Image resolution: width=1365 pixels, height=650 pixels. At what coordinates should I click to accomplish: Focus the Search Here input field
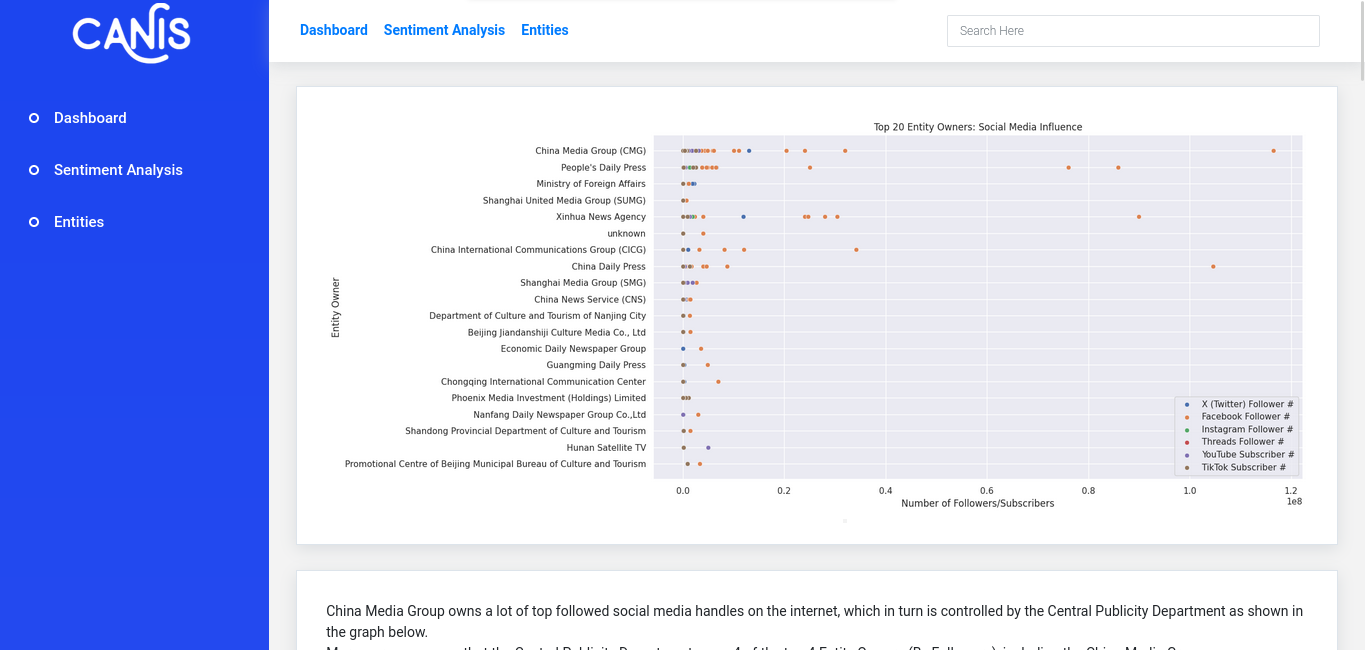click(x=1133, y=31)
